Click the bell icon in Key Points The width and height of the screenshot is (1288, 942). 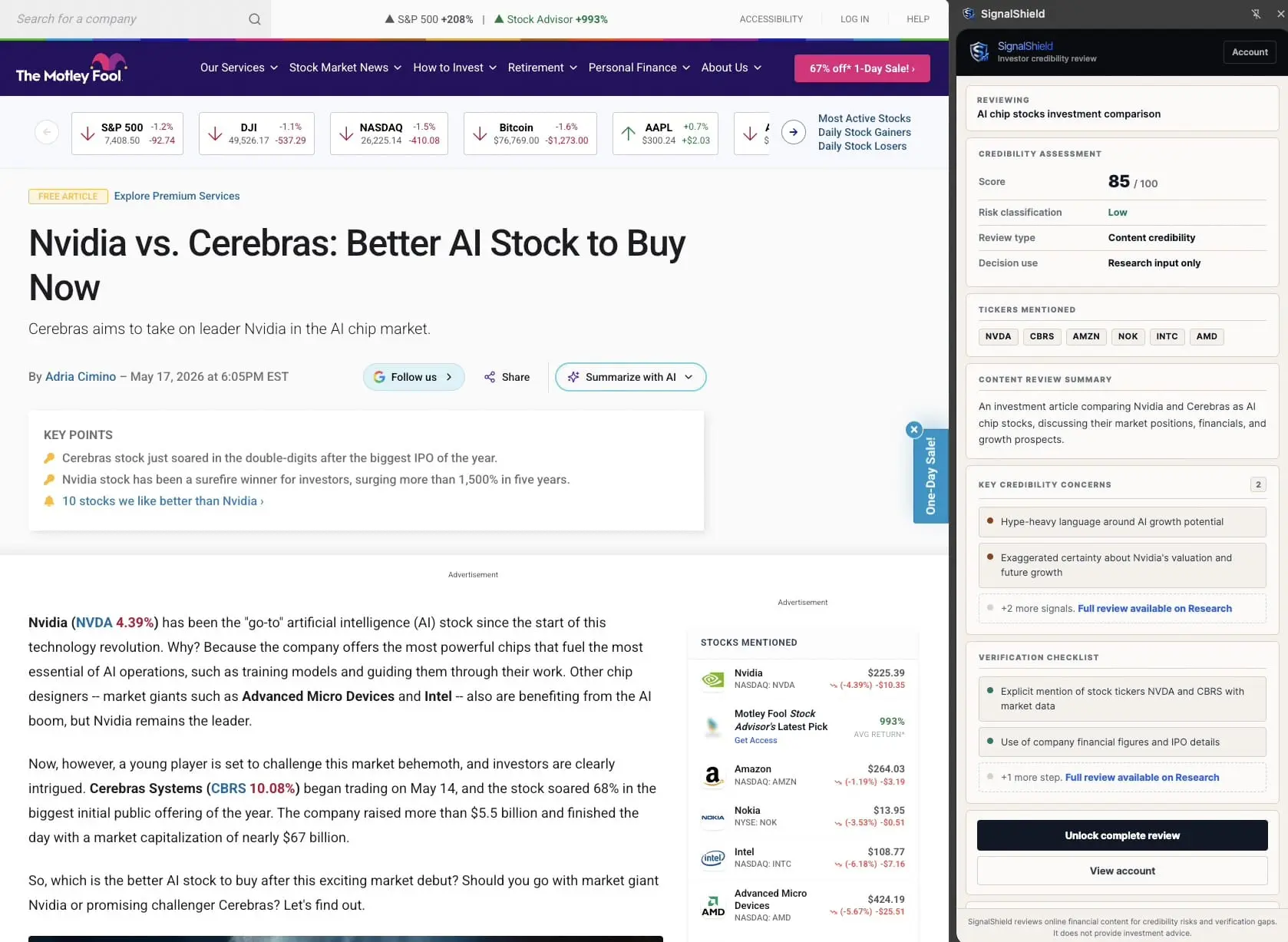click(x=49, y=501)
